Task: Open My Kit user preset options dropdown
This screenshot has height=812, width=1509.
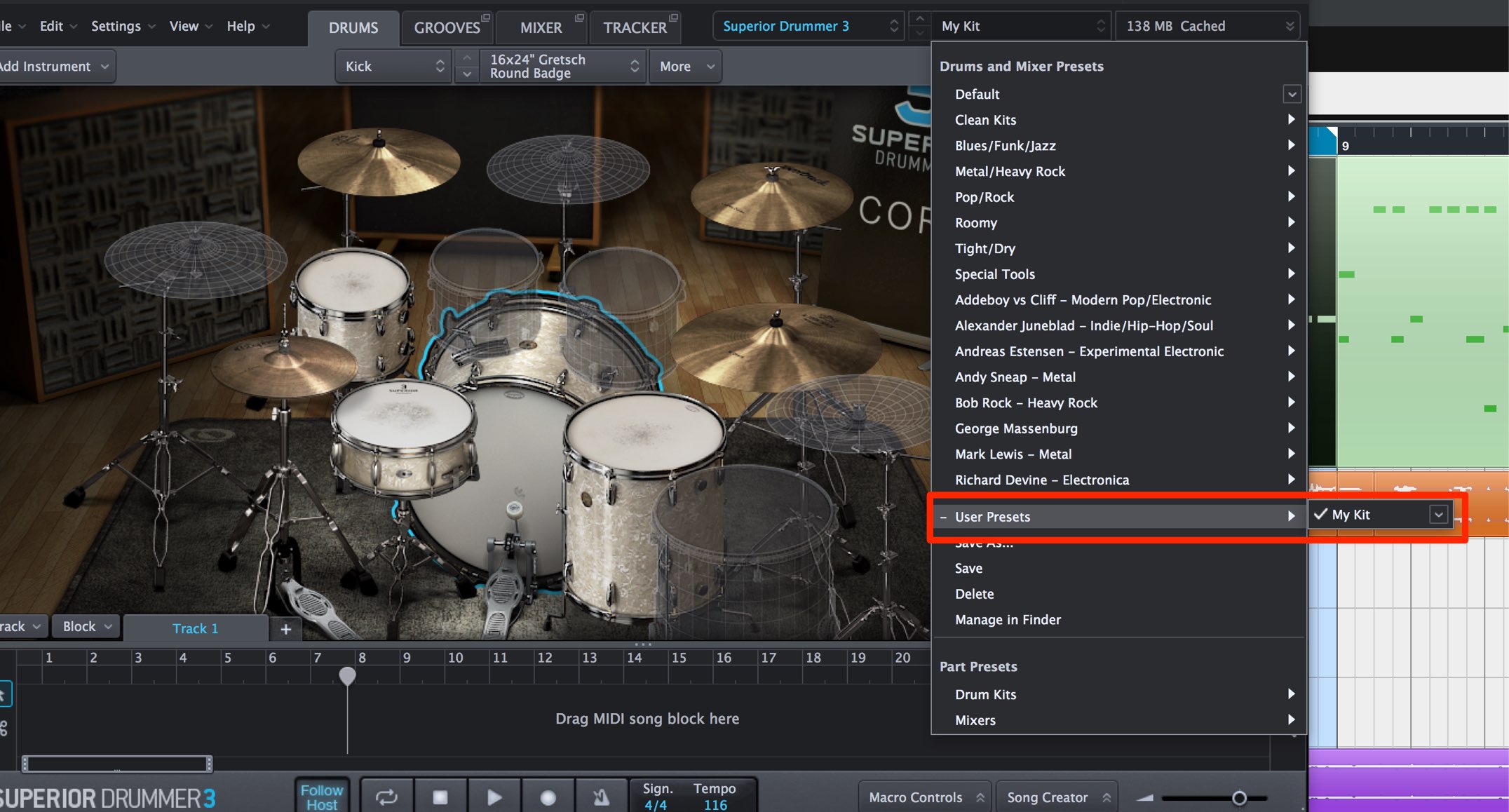Action: [1438, 515]
